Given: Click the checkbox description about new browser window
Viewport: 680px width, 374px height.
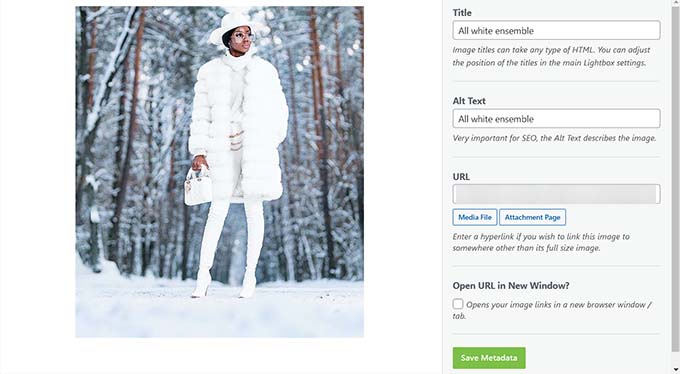Looking at the screenshot, I should point(552,310).
